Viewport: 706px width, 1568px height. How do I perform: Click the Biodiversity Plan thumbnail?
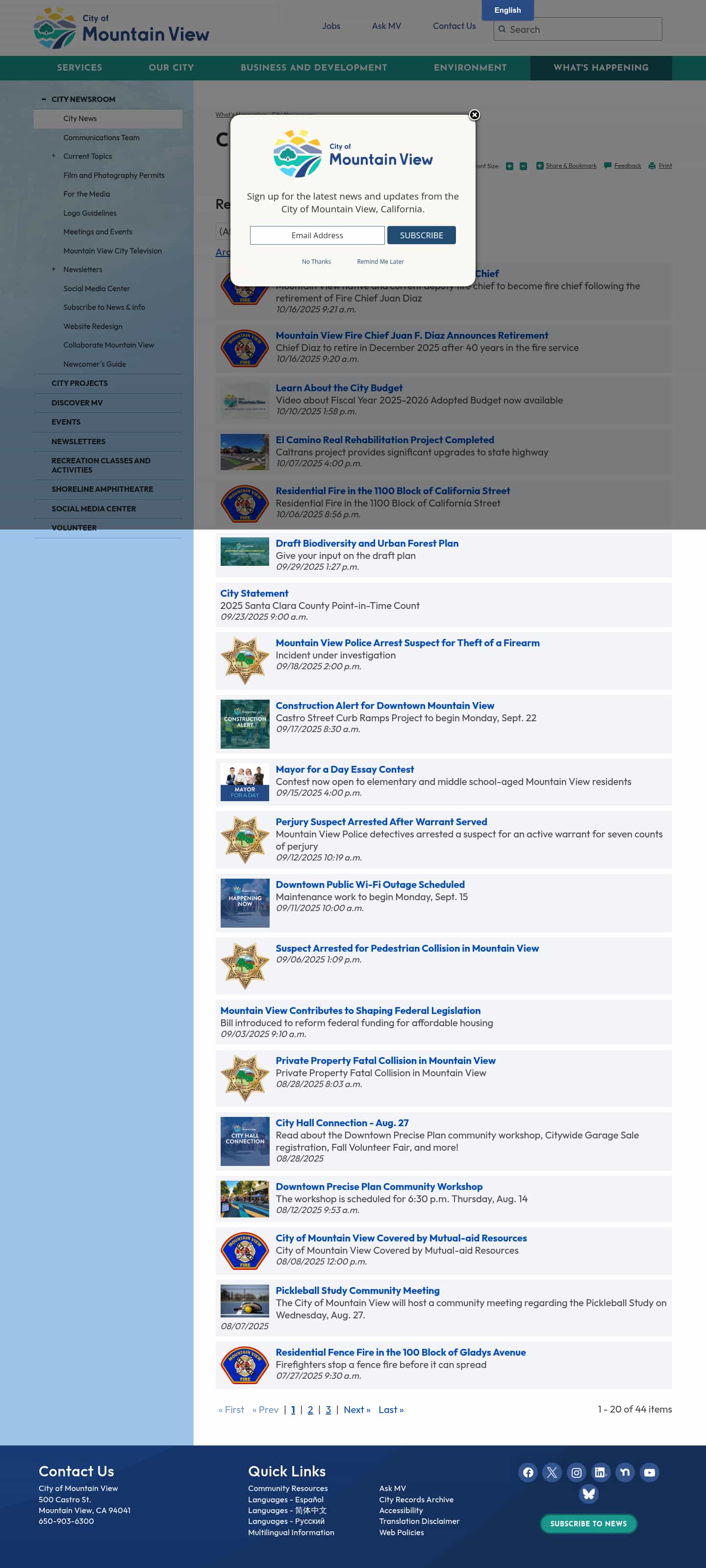[x=245, y=552]
